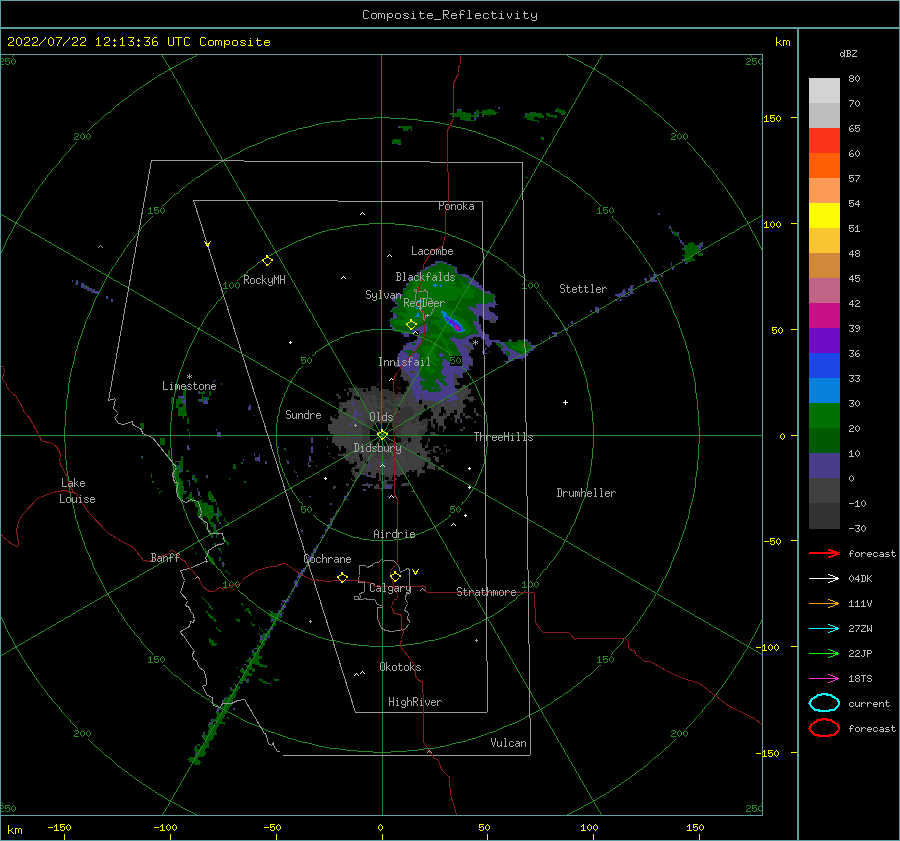
Task: Click the RockyMH label
Action: pyautogui.click(x=264, y=280)
